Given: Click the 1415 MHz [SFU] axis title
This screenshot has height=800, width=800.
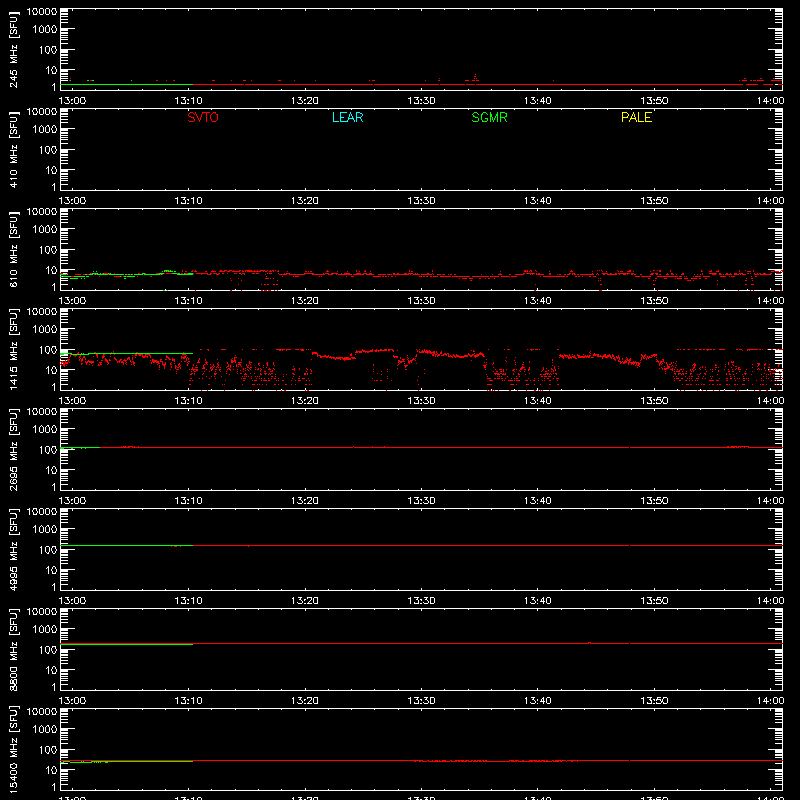Looking at the screenshot, I should click(x=13, y=349).
